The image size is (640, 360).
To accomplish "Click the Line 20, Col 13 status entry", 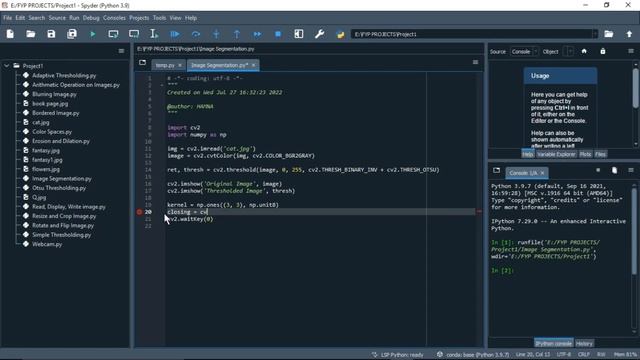I will [x=533, y=355].
